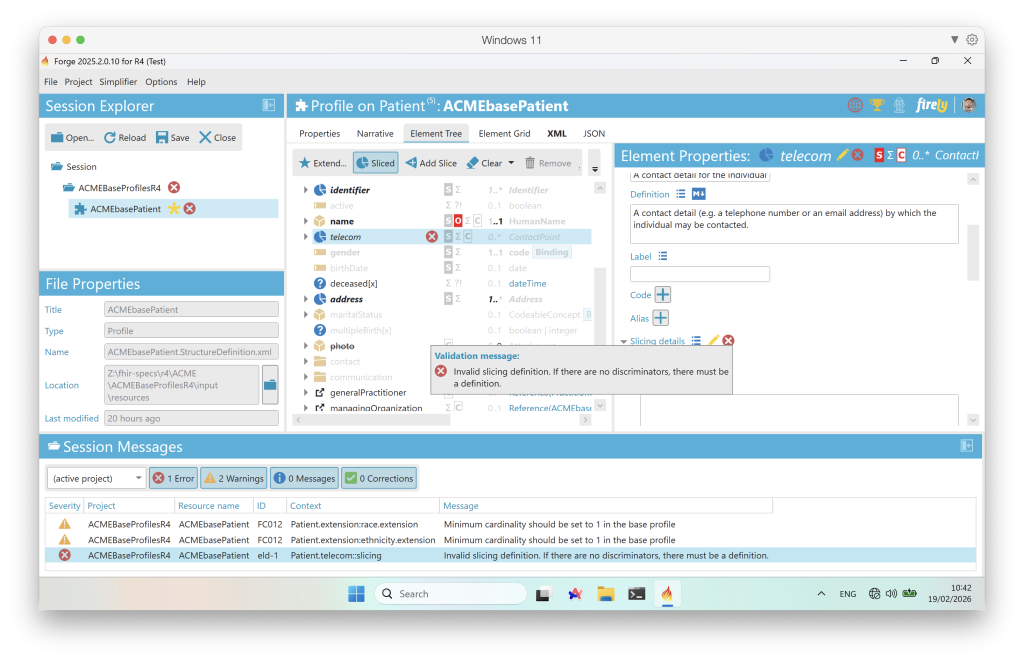Click the list icon next to Definition label
Image resolution: width=1024 pixels, height=662 pixels.
(680, 194)
